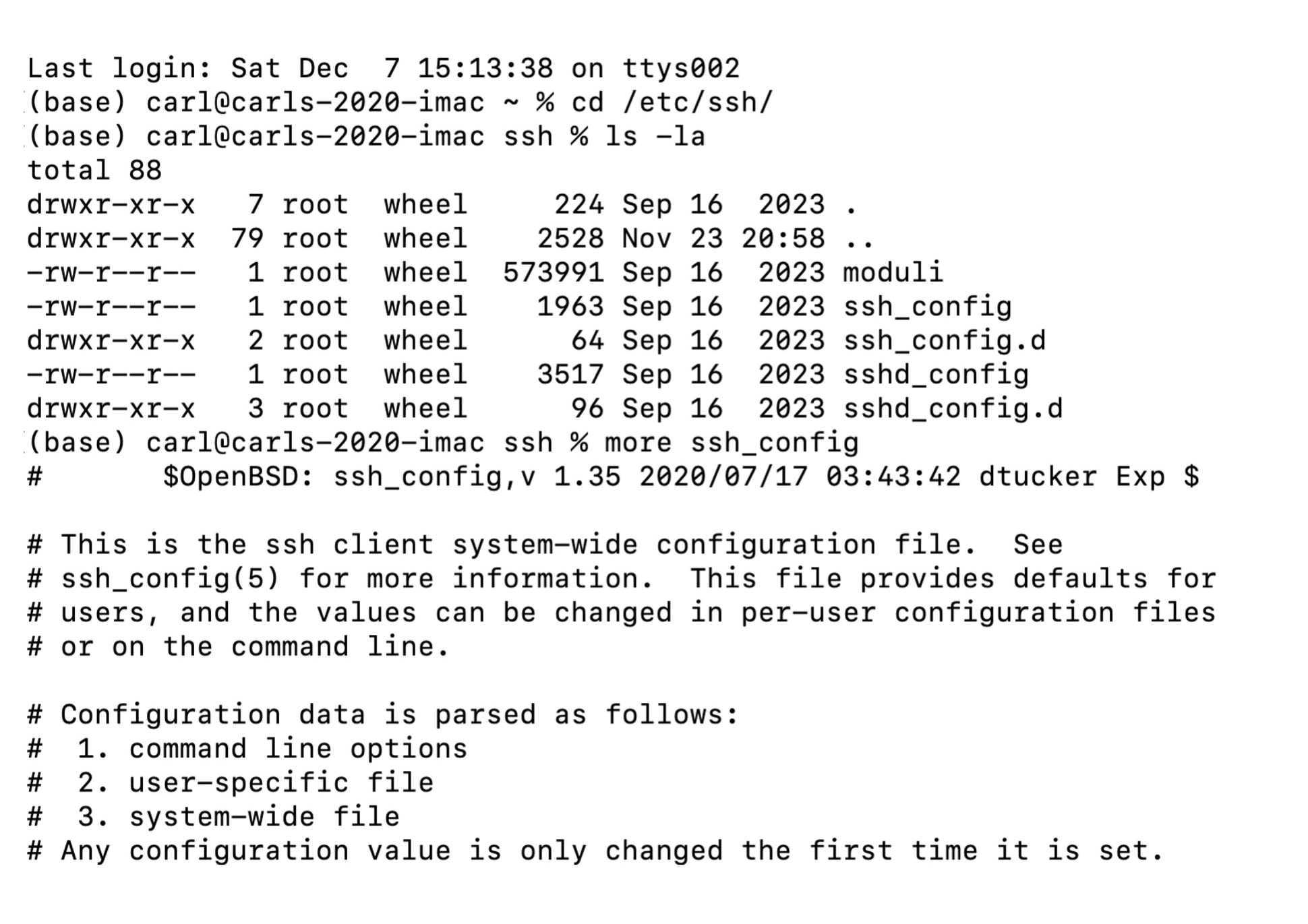The height and width of the screenshot is (924, 1308).
Task: Click the file size 573991
Action: pos(553,272)
